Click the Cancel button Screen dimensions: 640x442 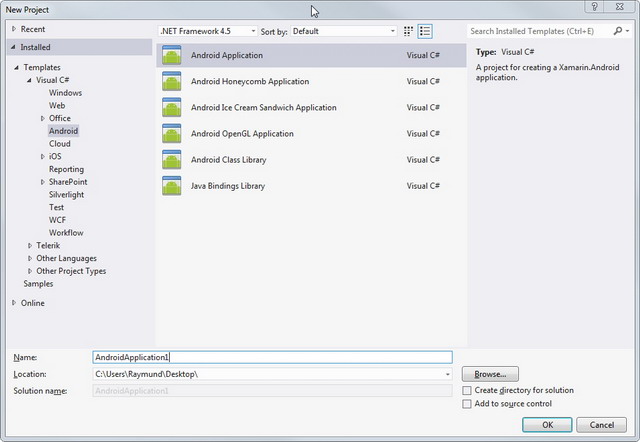click(602, 425)
